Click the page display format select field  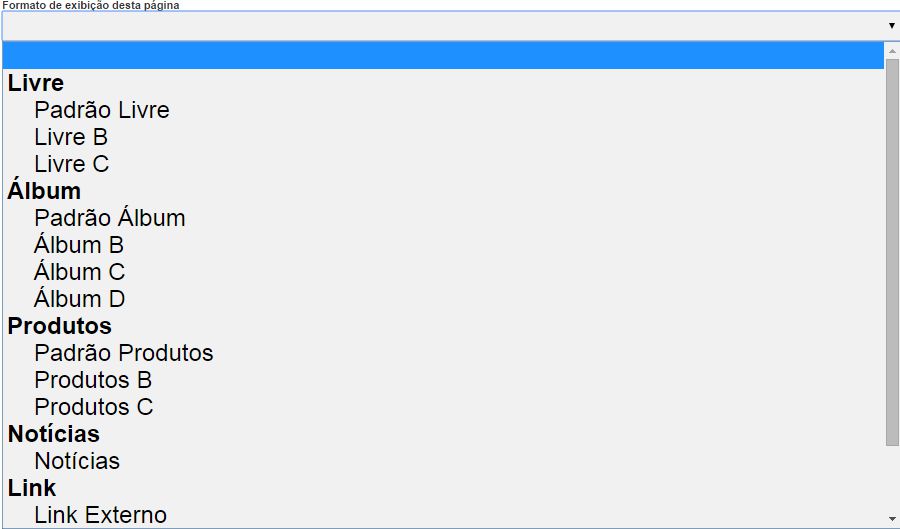click(440, 26)
